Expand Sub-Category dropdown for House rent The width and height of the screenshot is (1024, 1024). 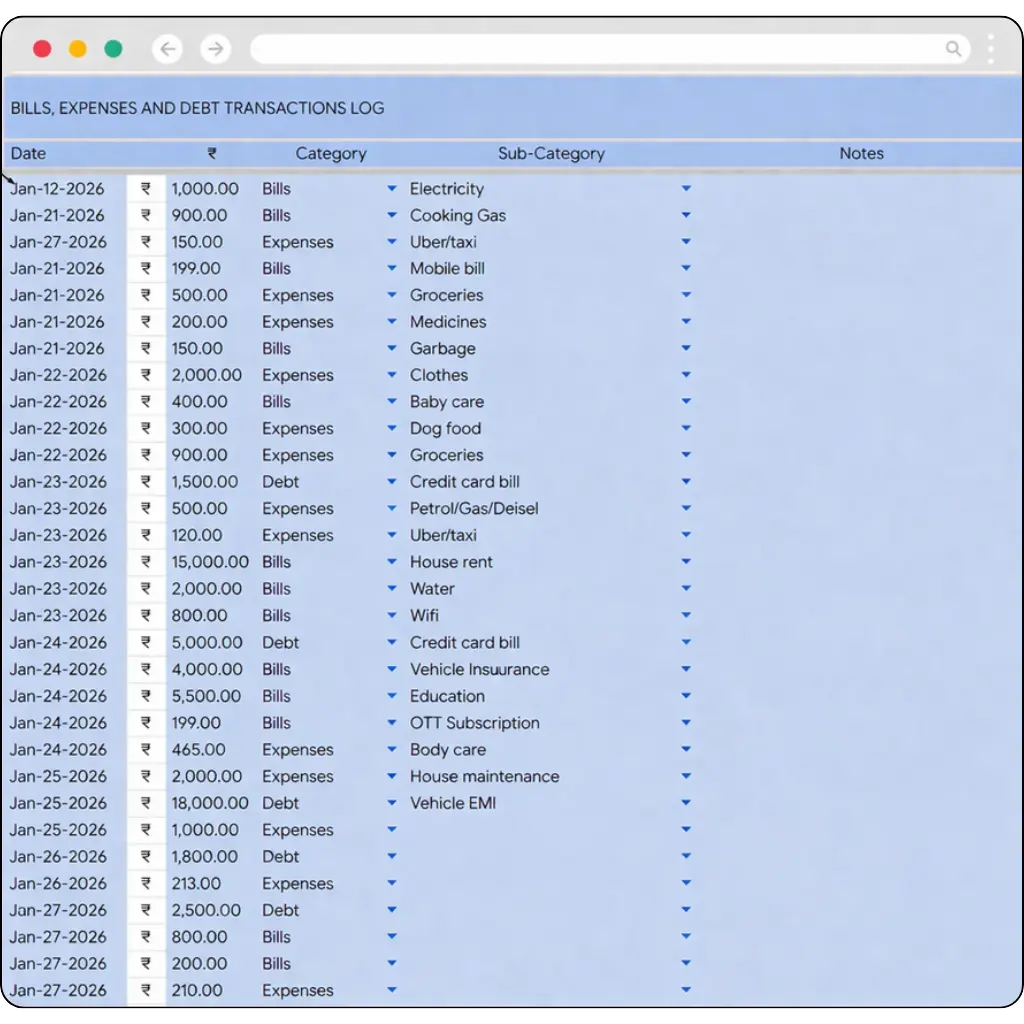point(686,562)
